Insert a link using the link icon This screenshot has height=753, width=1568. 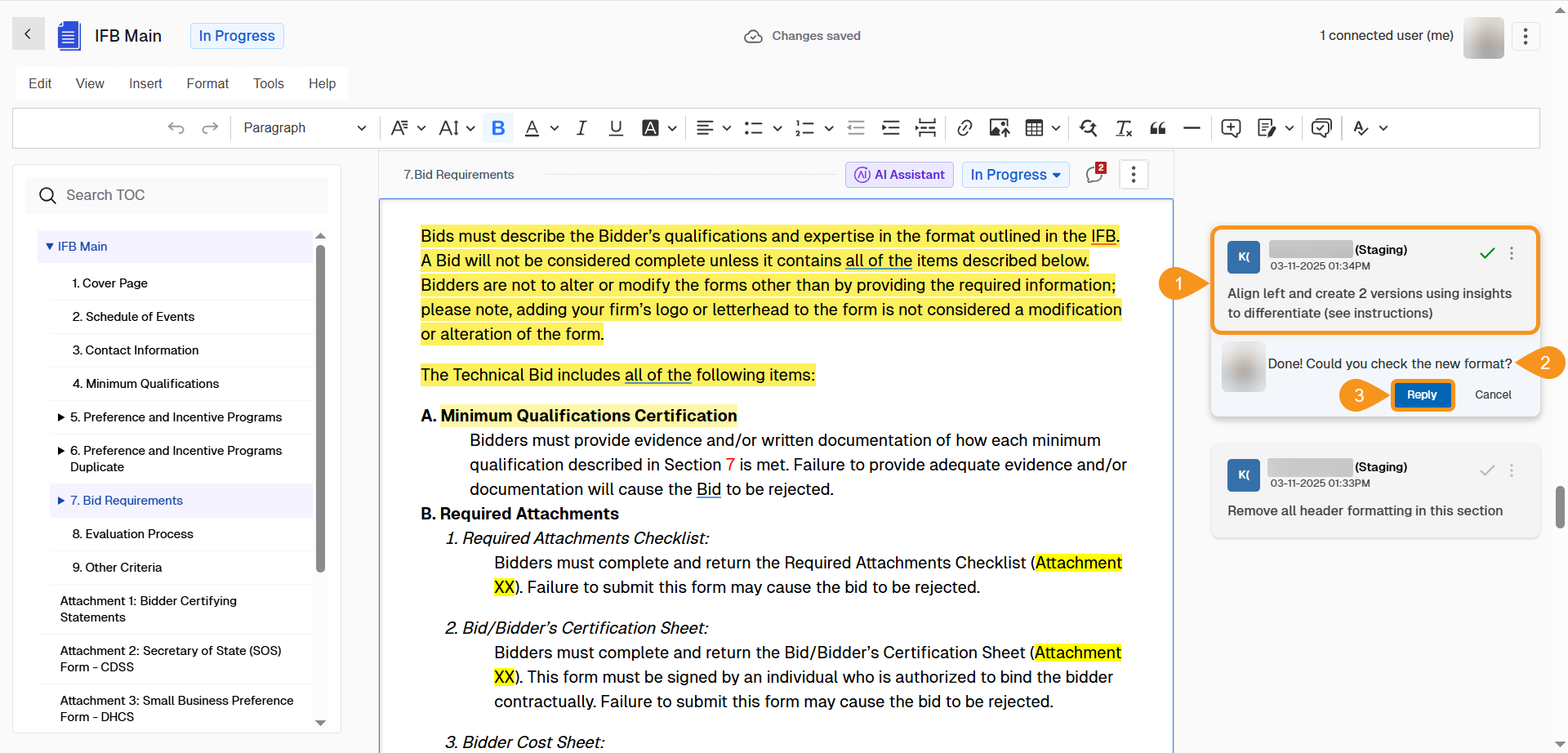(964, 128)
